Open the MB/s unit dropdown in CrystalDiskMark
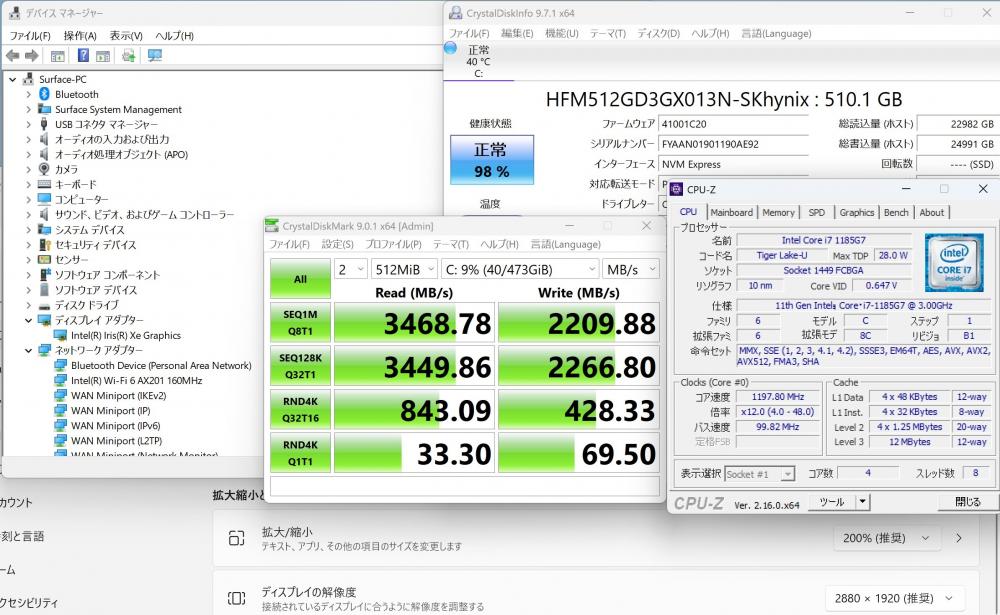 (x=630, y=270)
